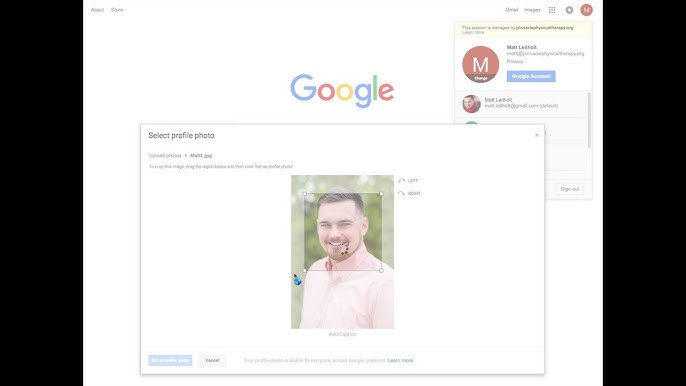Open the Privacy link in account panel
The height and width of the screenshot is (386, 686).
pyautogui.click(x=515, y=62)
